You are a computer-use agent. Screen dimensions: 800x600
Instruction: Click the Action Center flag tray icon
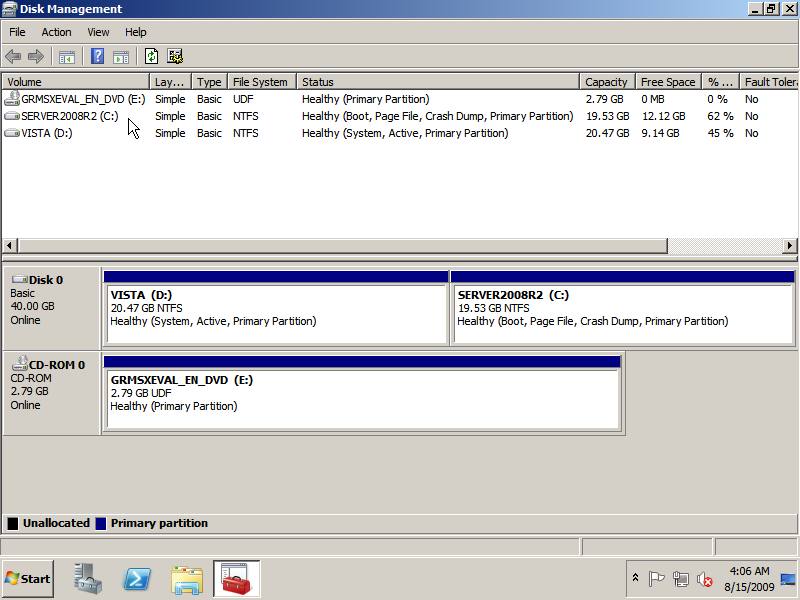(656, 579)
